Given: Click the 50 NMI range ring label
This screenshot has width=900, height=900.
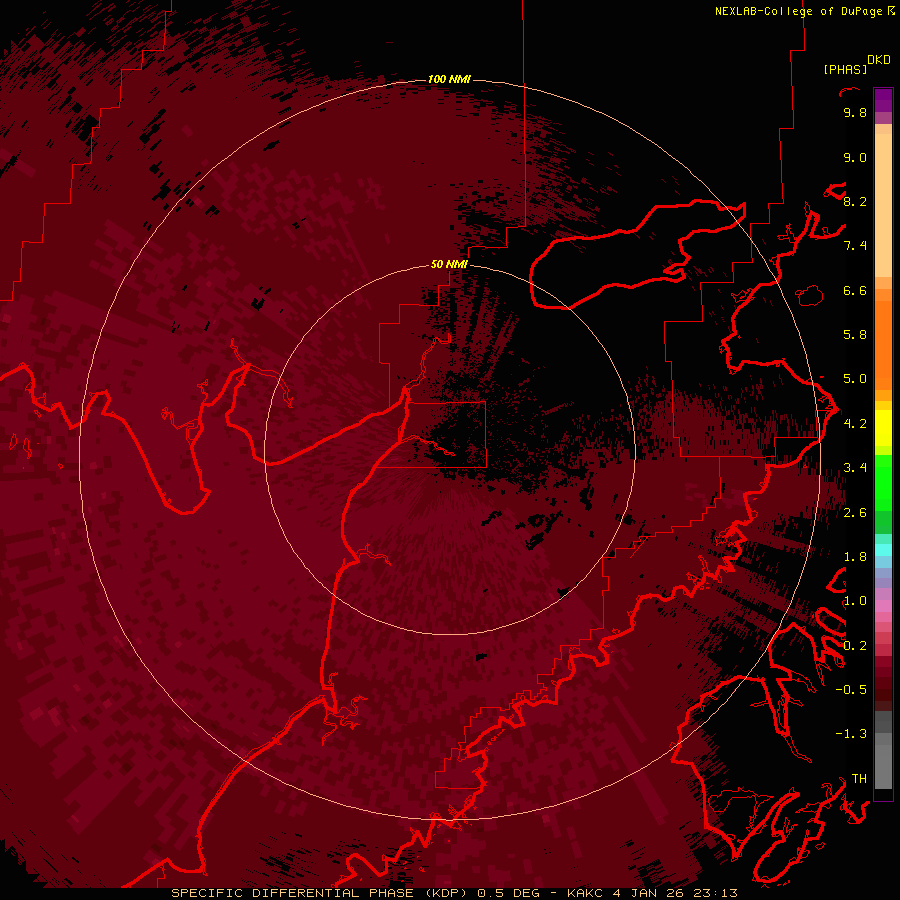Looking at the screenshot, I should click(x=449, y=264).
